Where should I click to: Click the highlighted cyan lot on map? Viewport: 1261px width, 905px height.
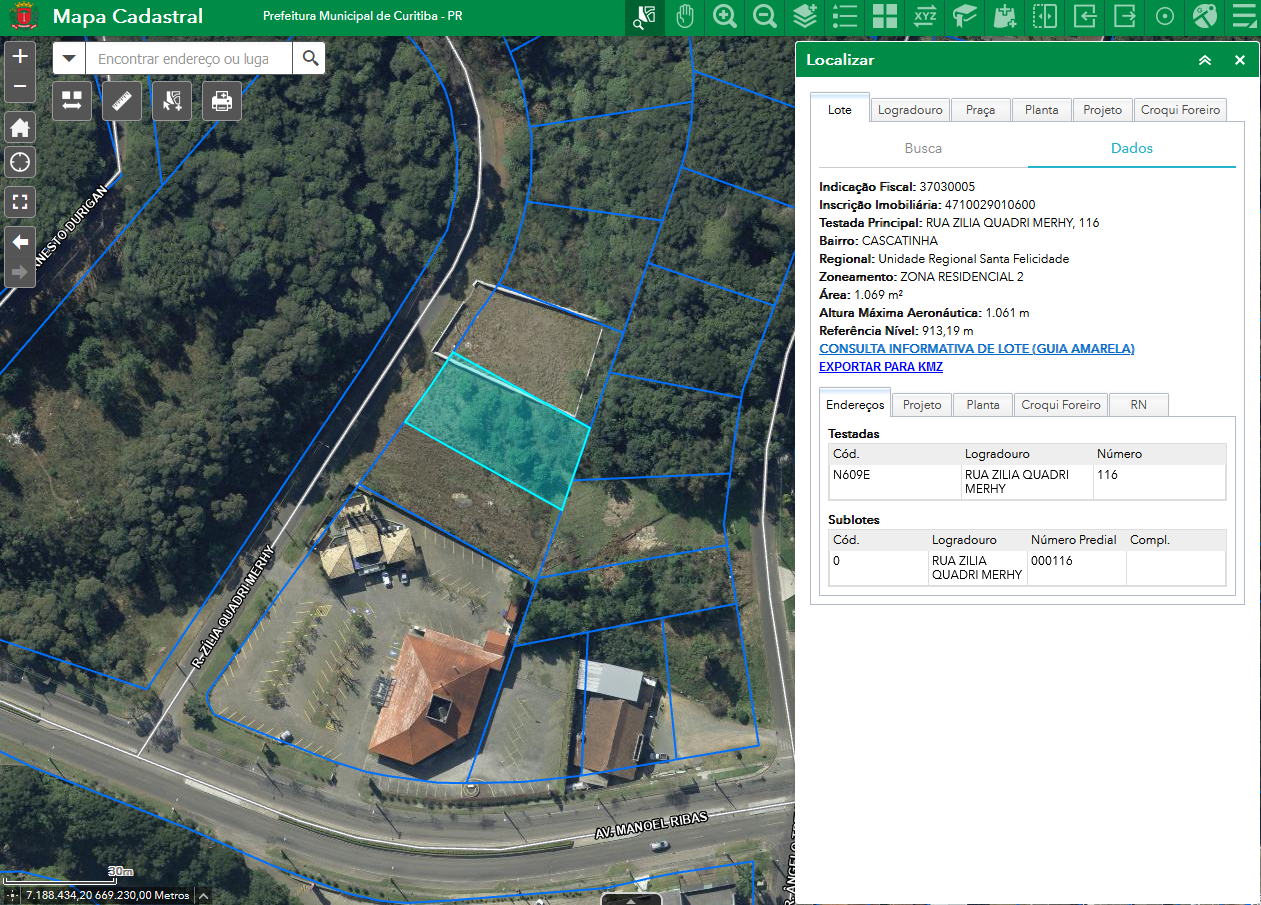point(497,429)
